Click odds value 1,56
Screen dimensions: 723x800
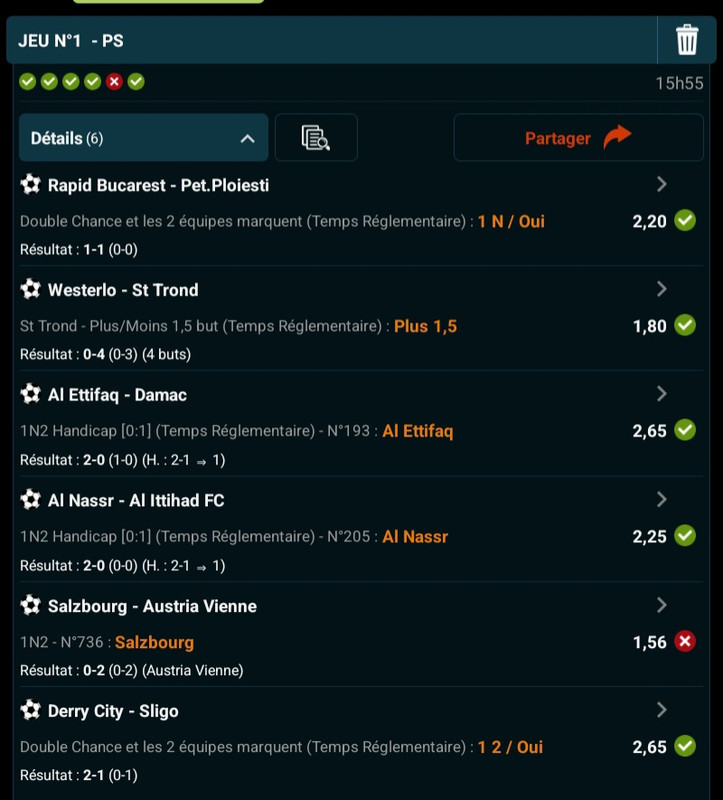[x=650, y=642]
